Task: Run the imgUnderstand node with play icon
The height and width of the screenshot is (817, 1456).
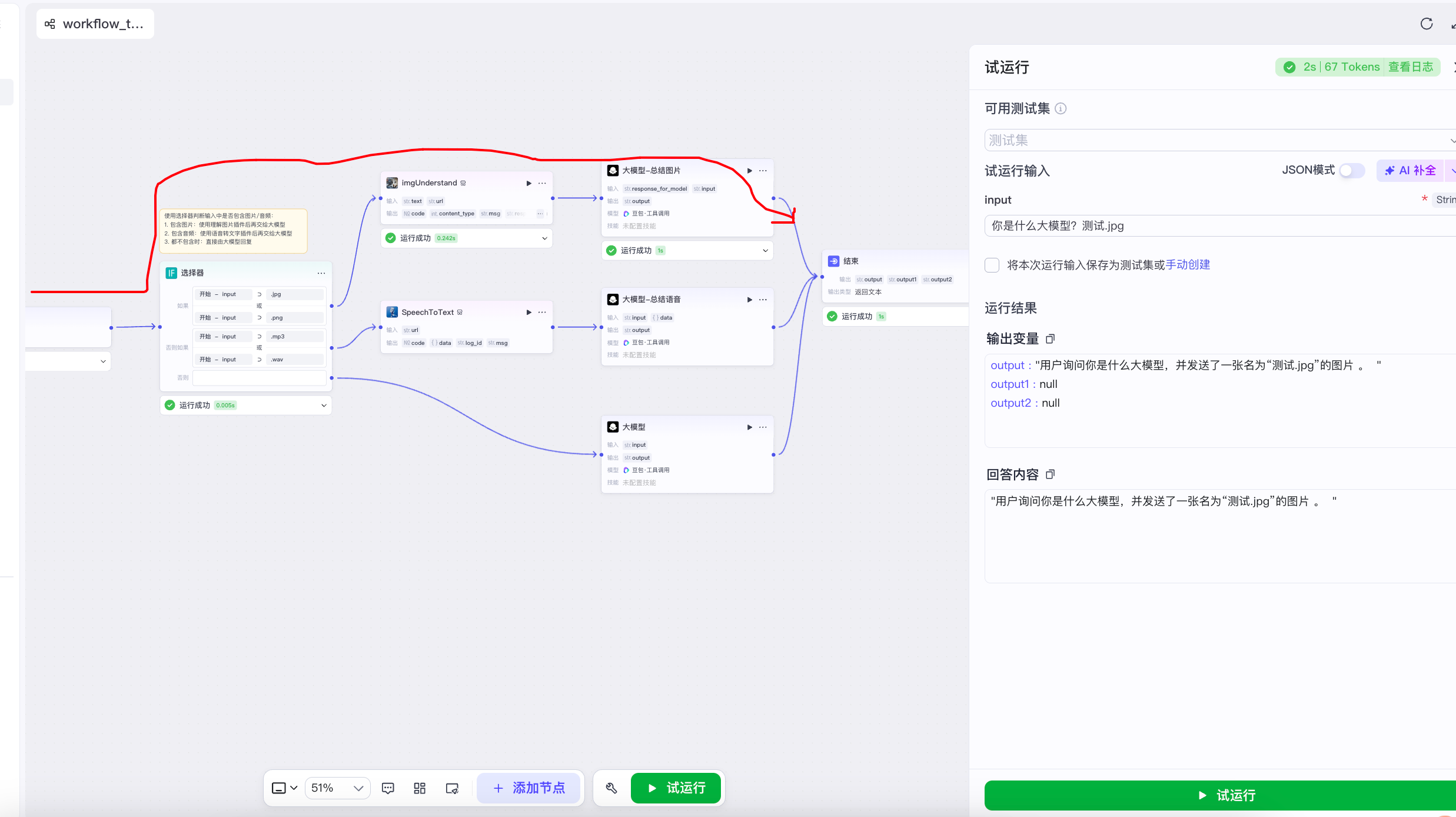Action: coord(528,183)
